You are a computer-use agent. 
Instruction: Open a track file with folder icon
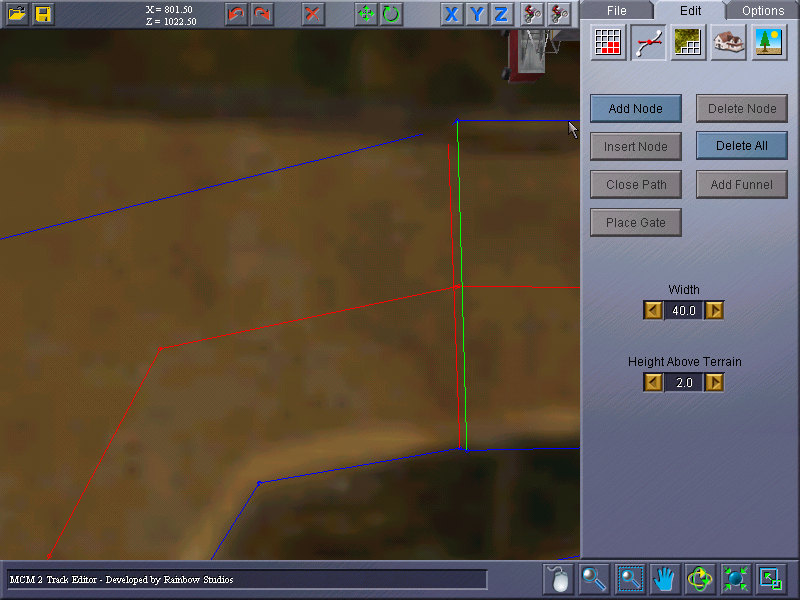pyautogui.click(x=17, y=14)
